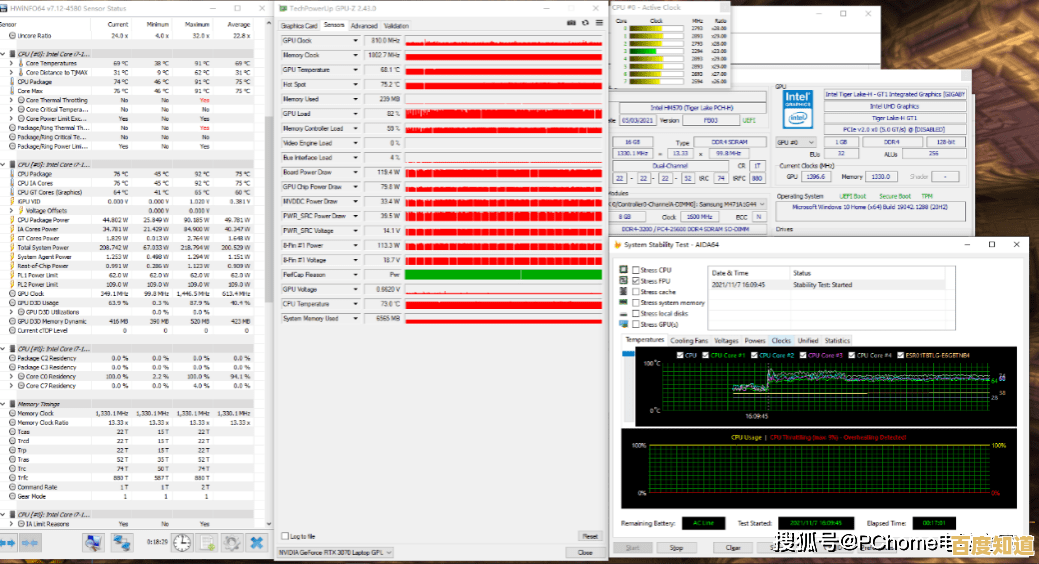Click HWiNFO logging start document icon
This screenshot has width=1039, height=564.
(x=207, y=542)
